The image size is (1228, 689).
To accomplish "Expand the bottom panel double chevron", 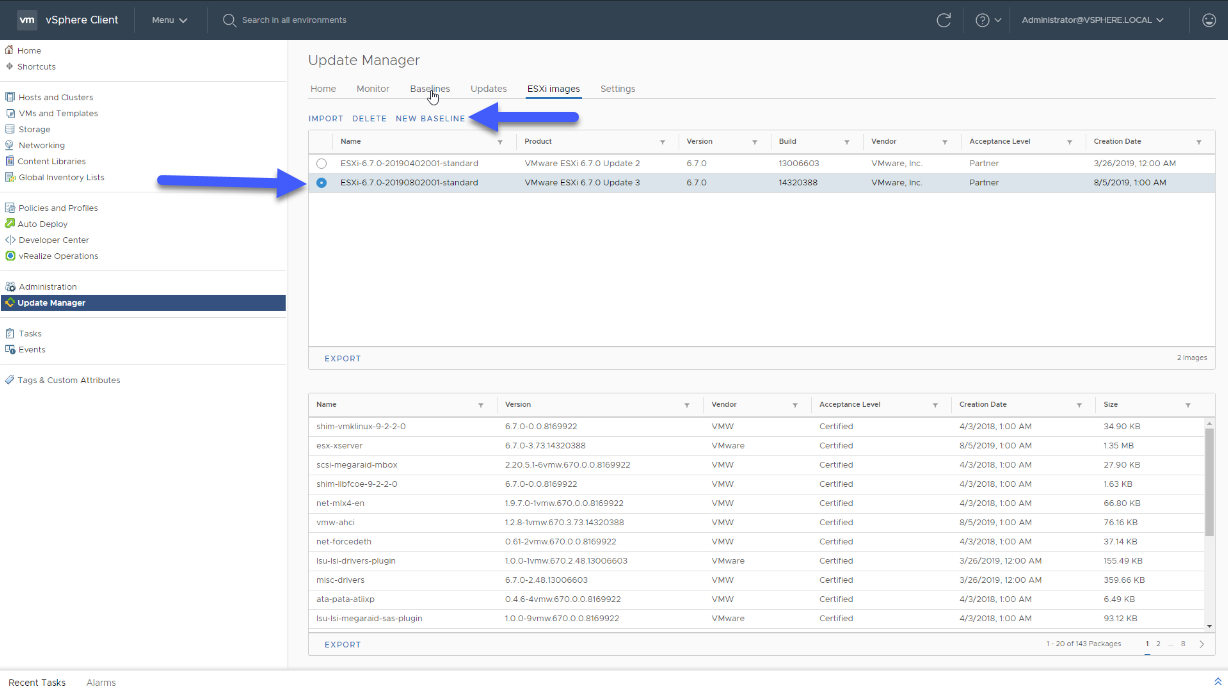I will coord(1217,682).
